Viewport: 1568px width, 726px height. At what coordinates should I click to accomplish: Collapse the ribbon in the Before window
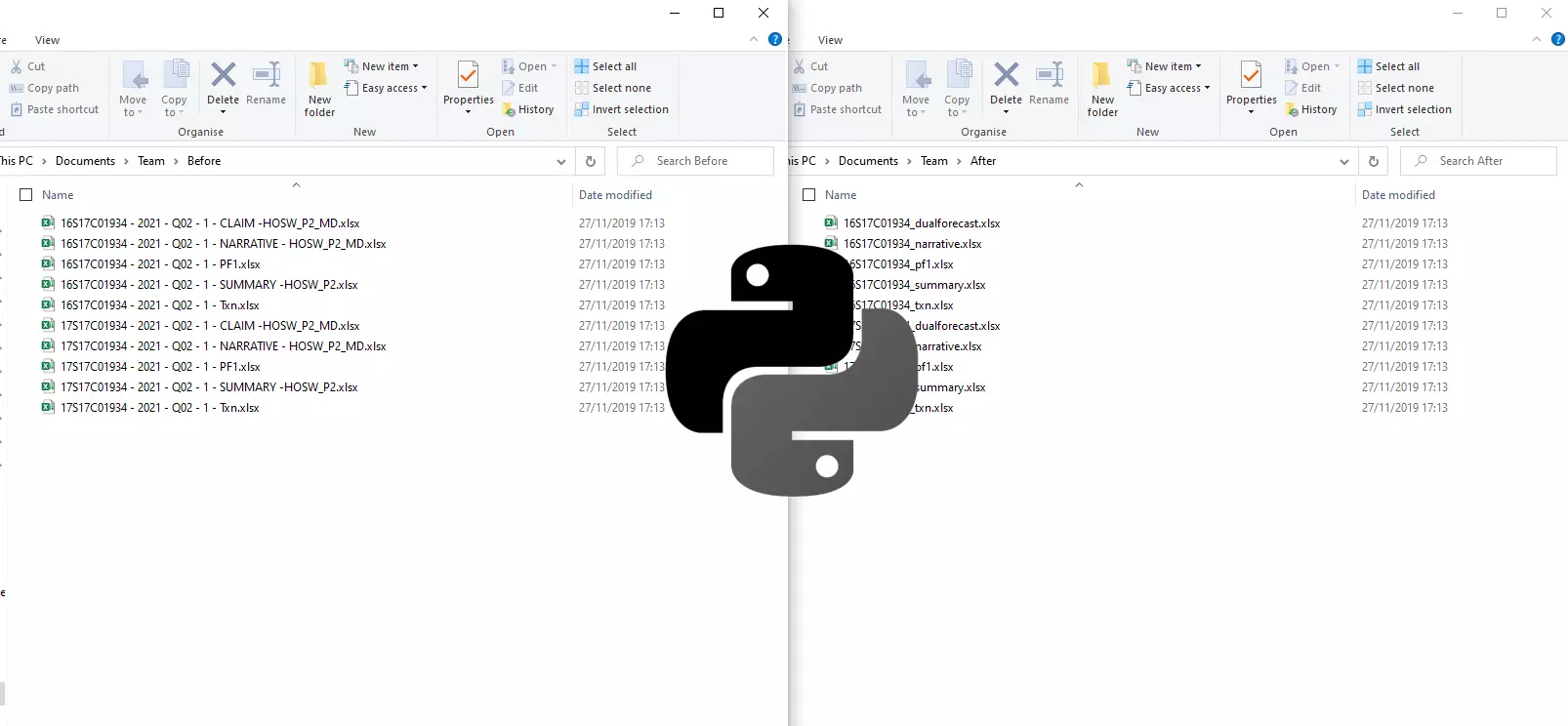click(x=753, y=39)
